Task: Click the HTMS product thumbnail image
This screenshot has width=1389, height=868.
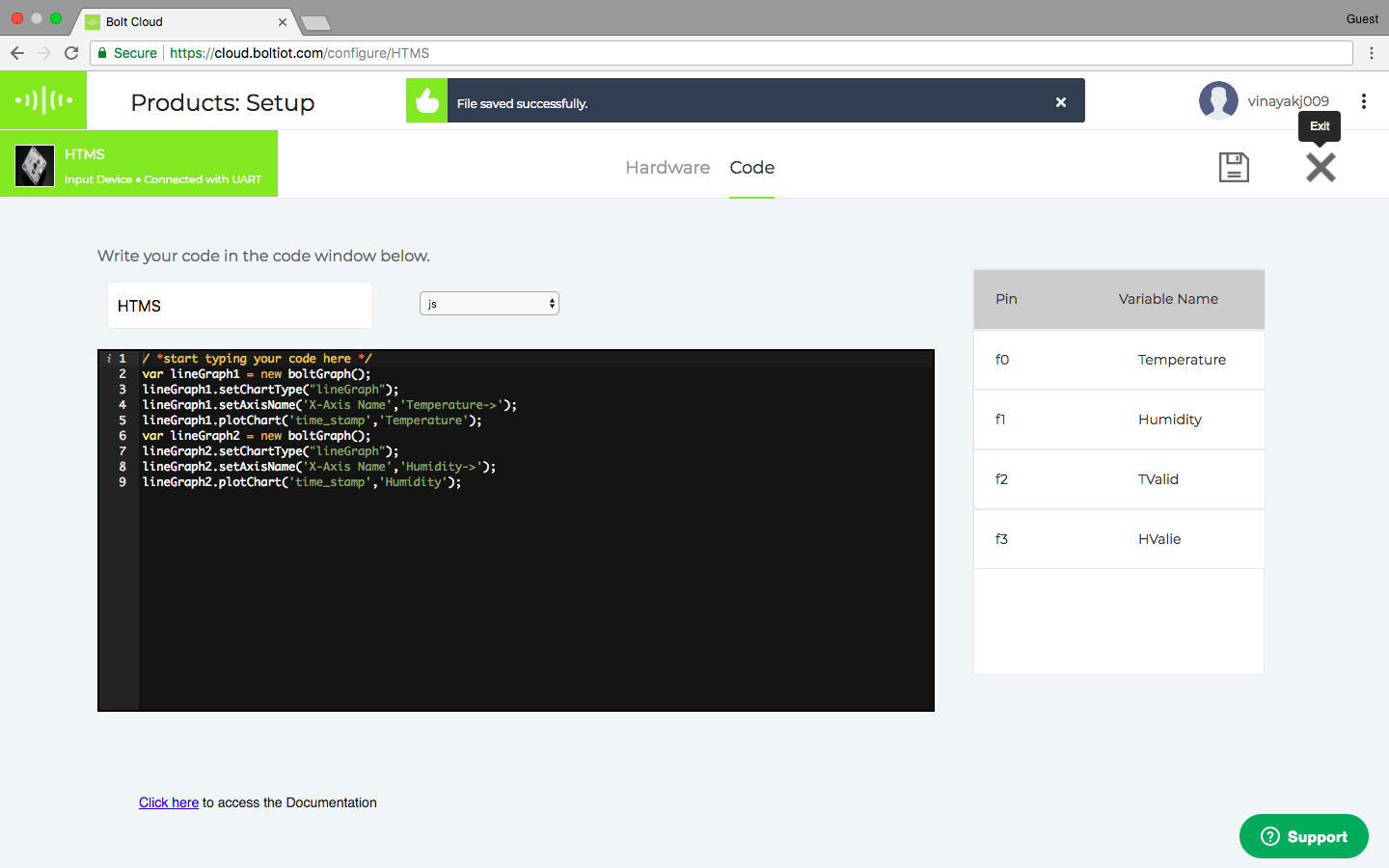Action: tap(35, 166)
